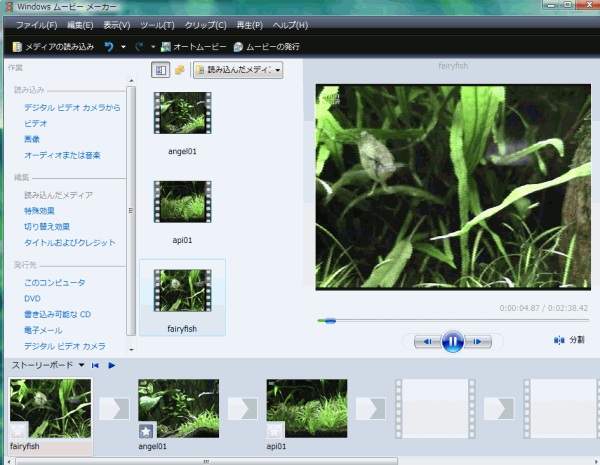This screenshot has width=600, height=465.
Task: Click the Undo arrow icon
Action: 109,47
